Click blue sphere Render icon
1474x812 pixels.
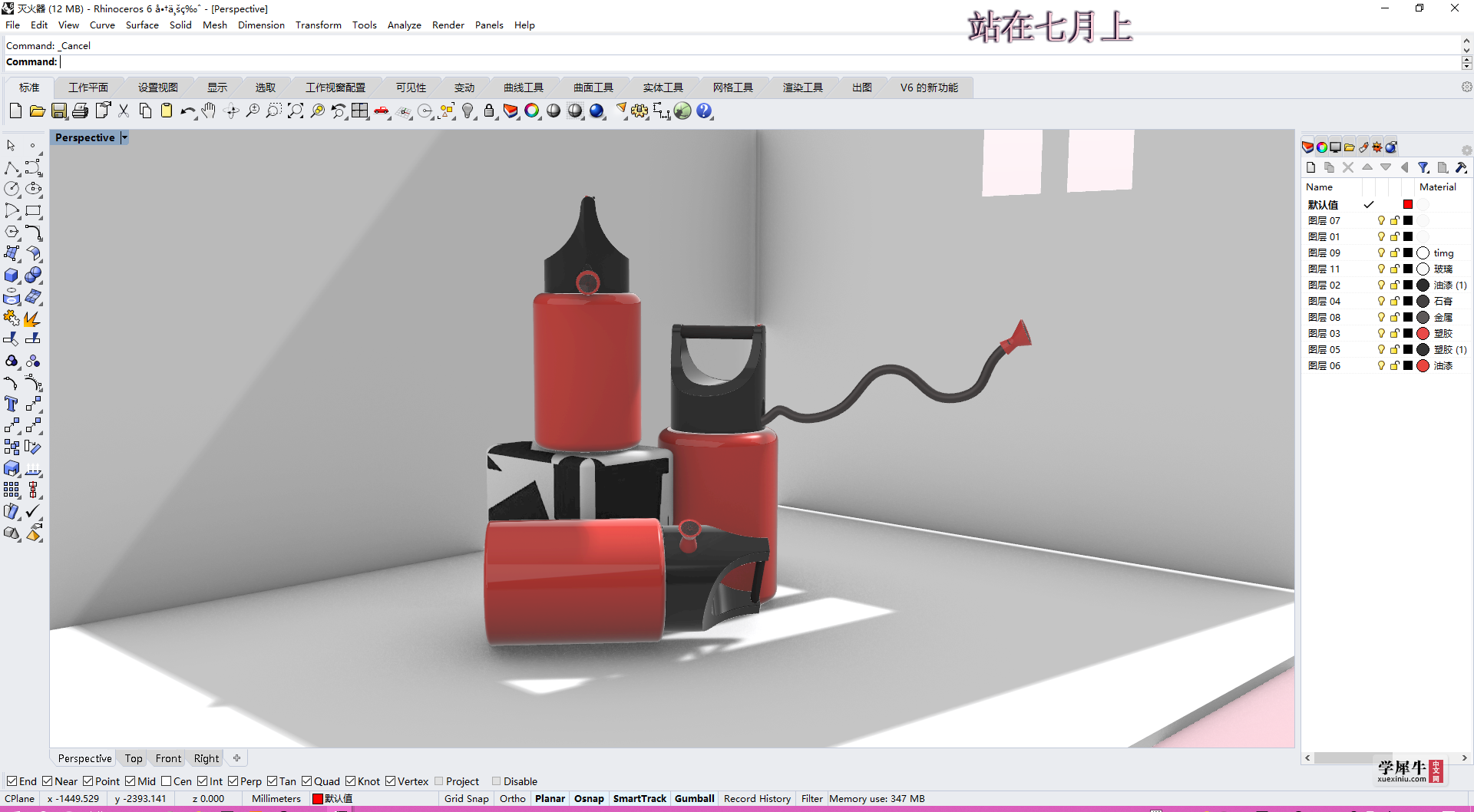point(597,111)
